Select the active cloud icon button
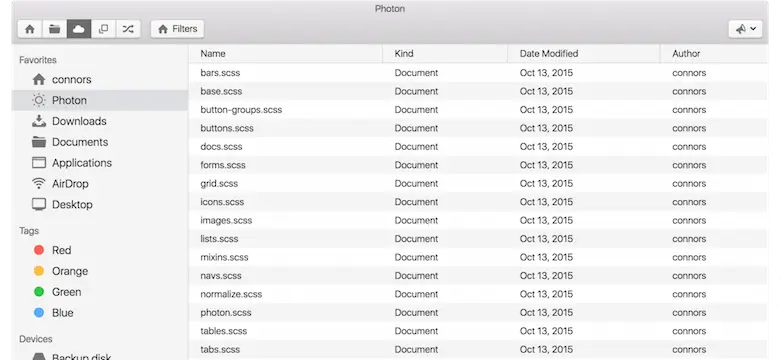This screenshot has width=780, height=360. 79,29
